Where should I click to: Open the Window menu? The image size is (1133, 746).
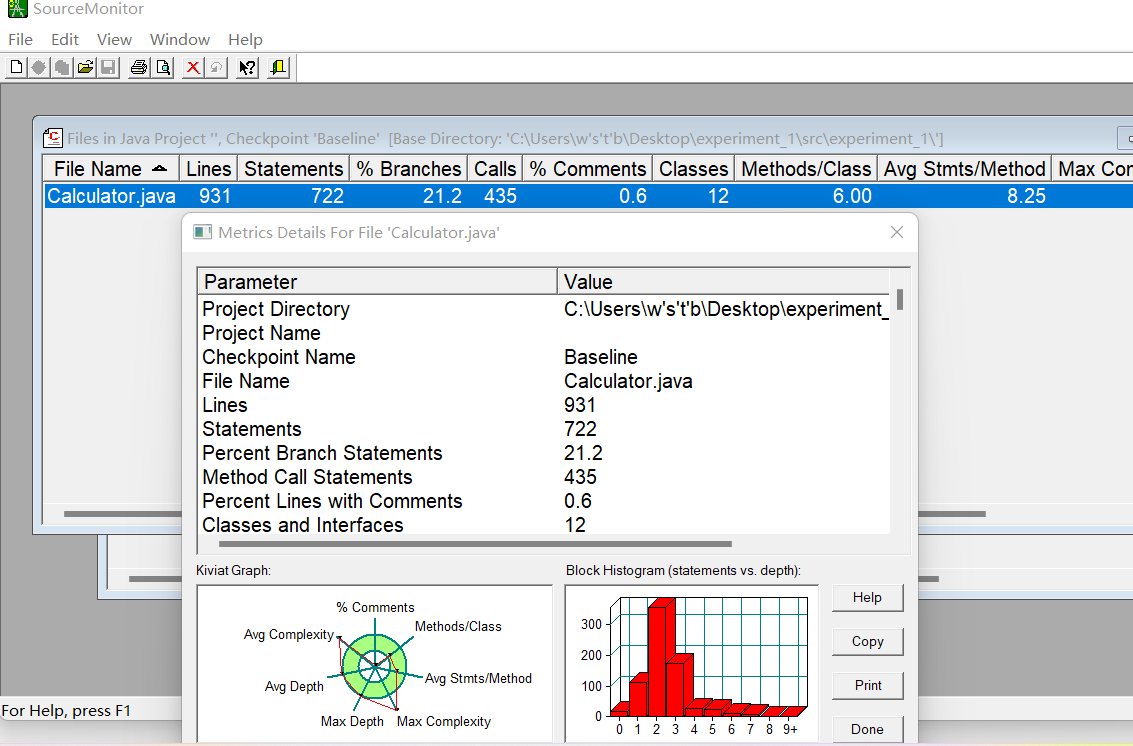point(180,40)
